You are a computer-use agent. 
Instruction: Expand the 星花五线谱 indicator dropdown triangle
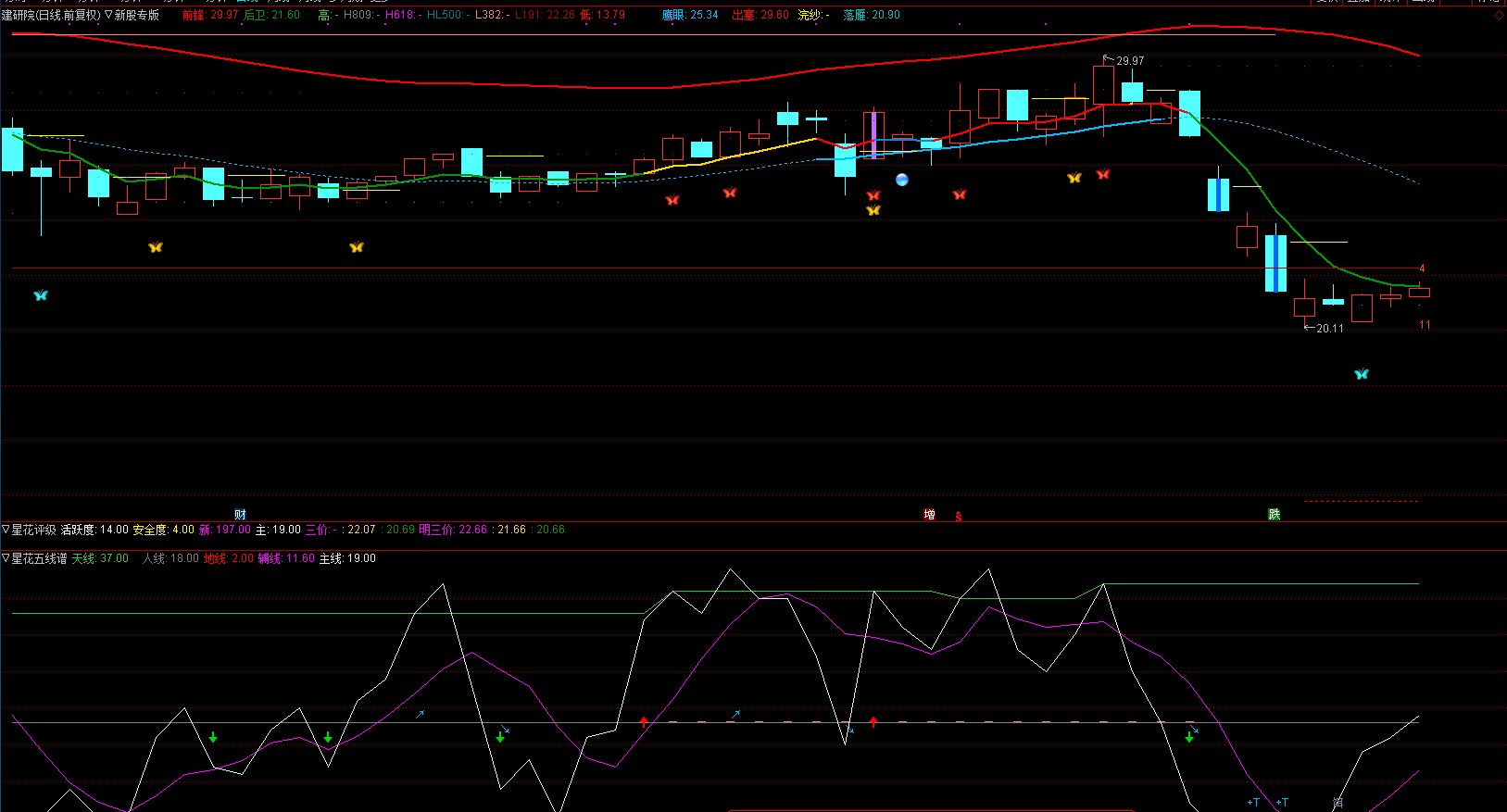[6, 558]
